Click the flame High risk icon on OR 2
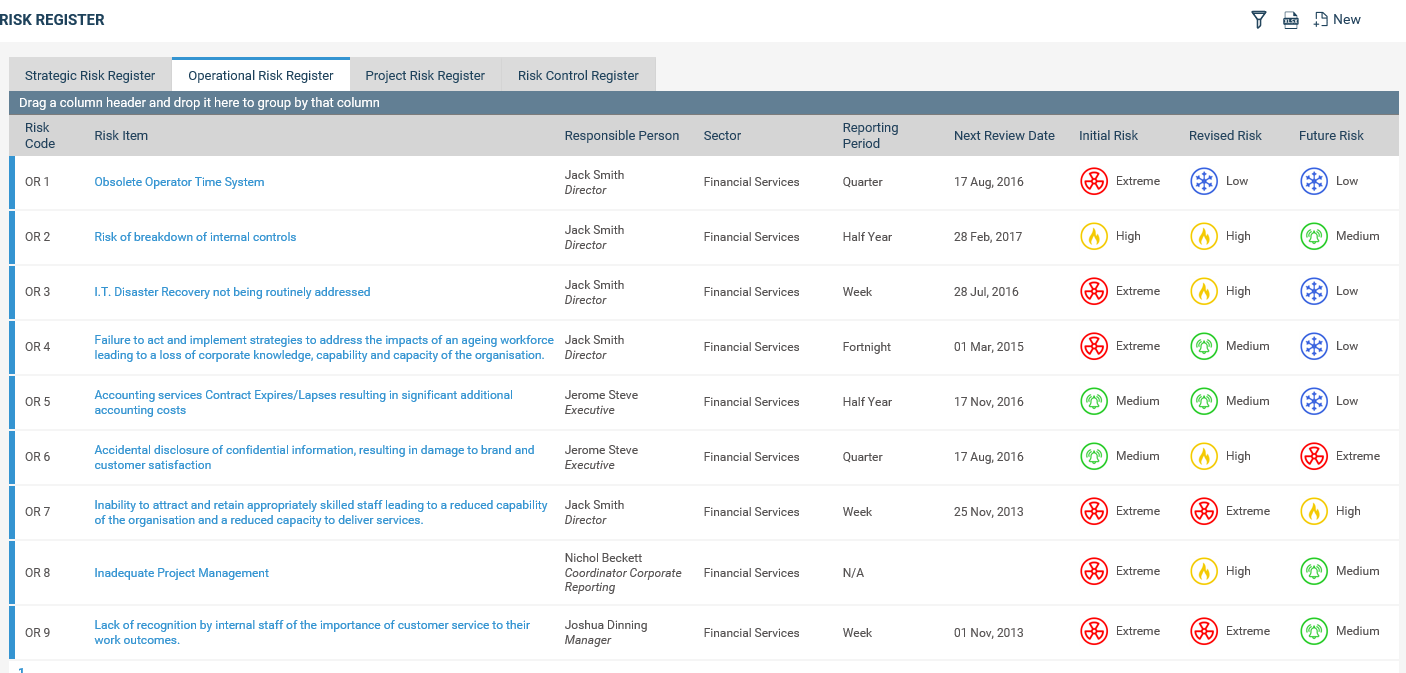The width and height of the screenshot is (1406, 673). coord(1094,236)
